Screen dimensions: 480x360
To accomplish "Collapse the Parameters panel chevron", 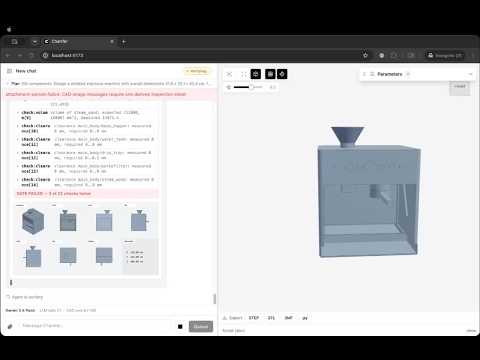I will (470, 74).
